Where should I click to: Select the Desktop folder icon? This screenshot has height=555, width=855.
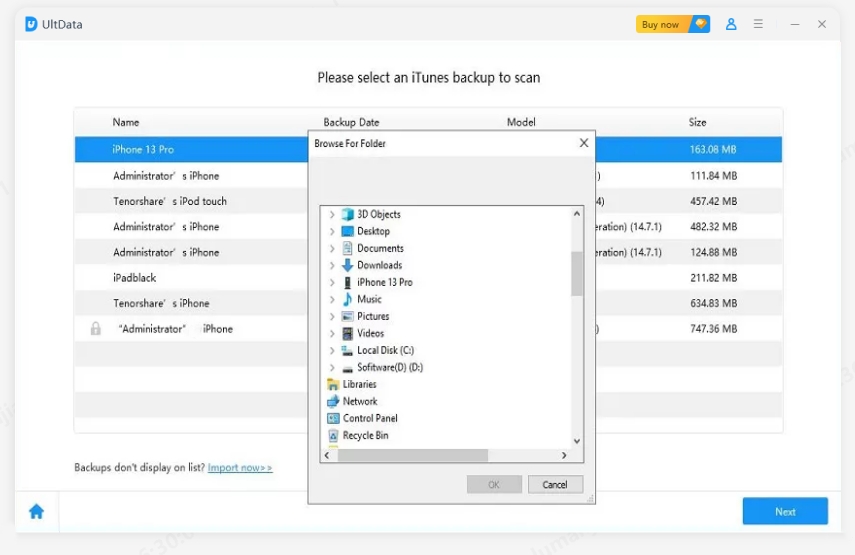pyautogui.click(x=347, y=231)
